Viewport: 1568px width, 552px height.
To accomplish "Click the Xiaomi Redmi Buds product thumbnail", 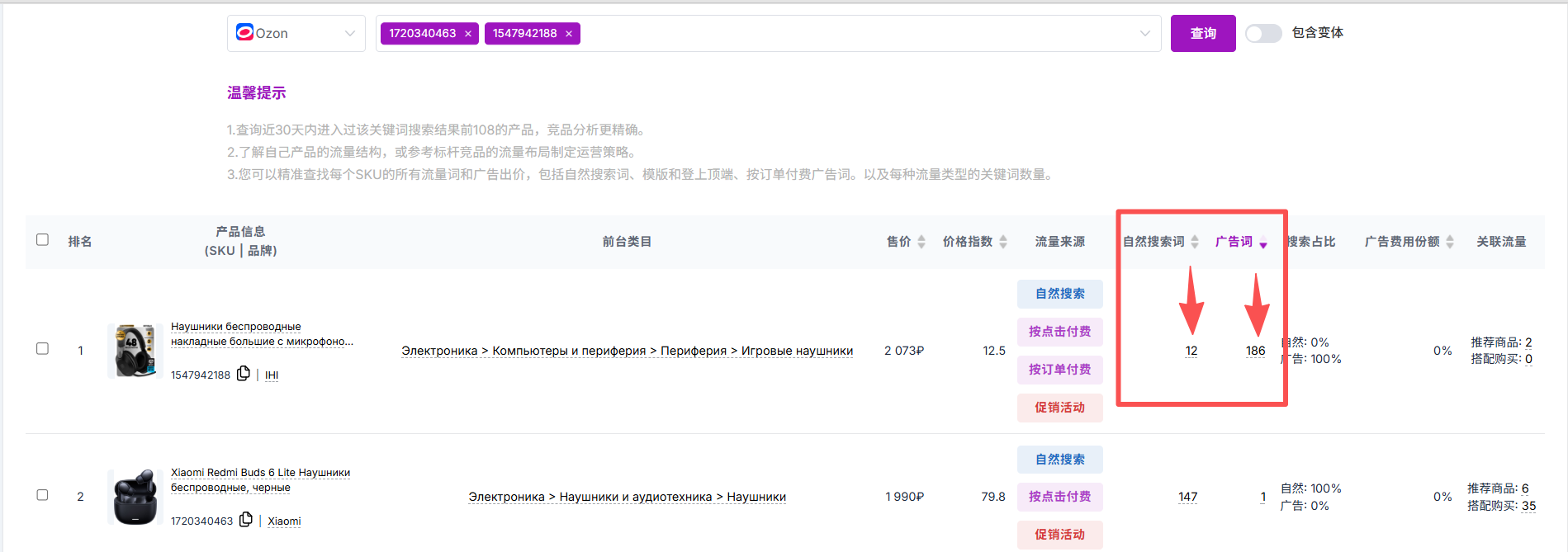I will (135, 497).
